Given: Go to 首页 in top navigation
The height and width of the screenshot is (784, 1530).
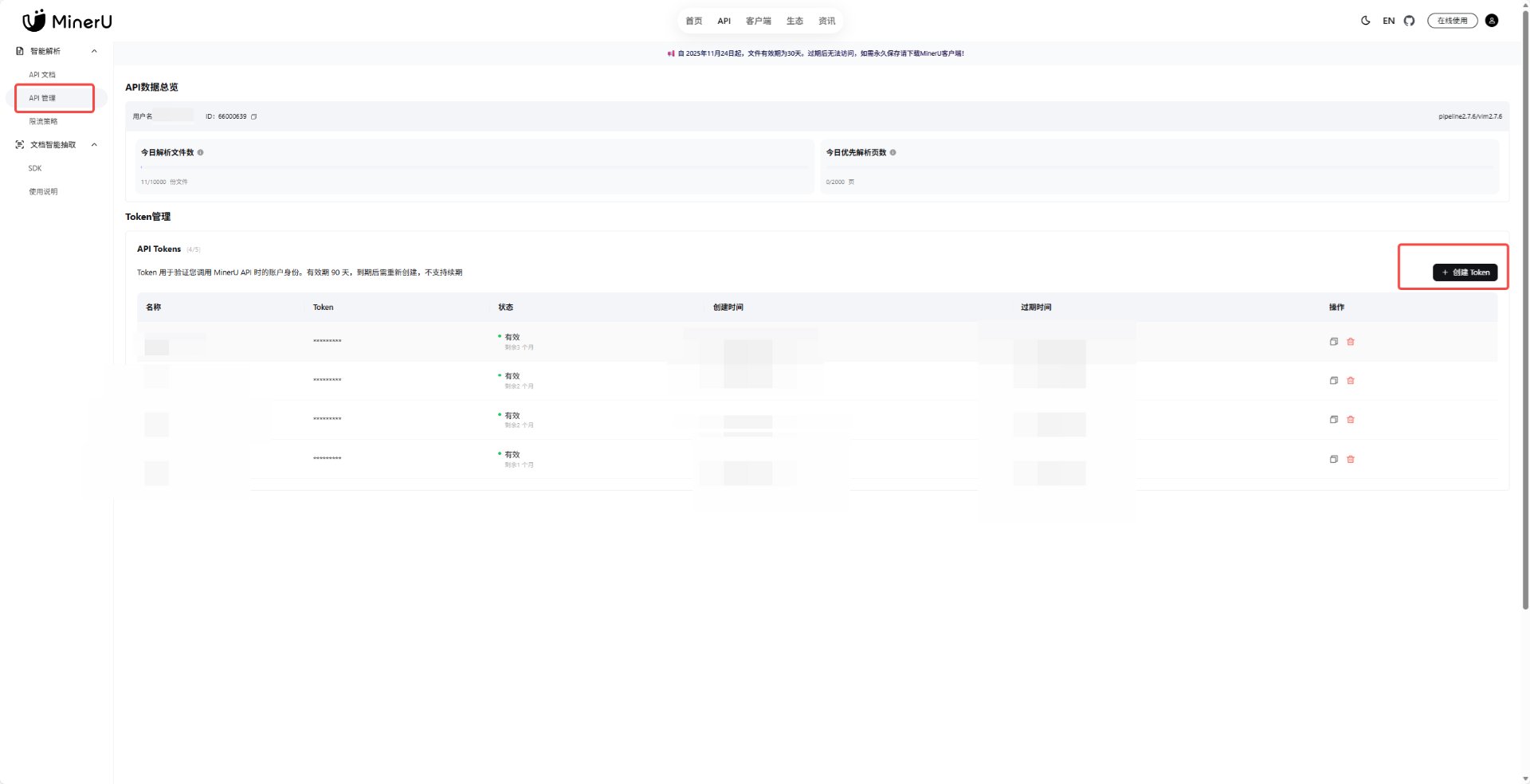Looking at the screenshot, I should [694, 21].
